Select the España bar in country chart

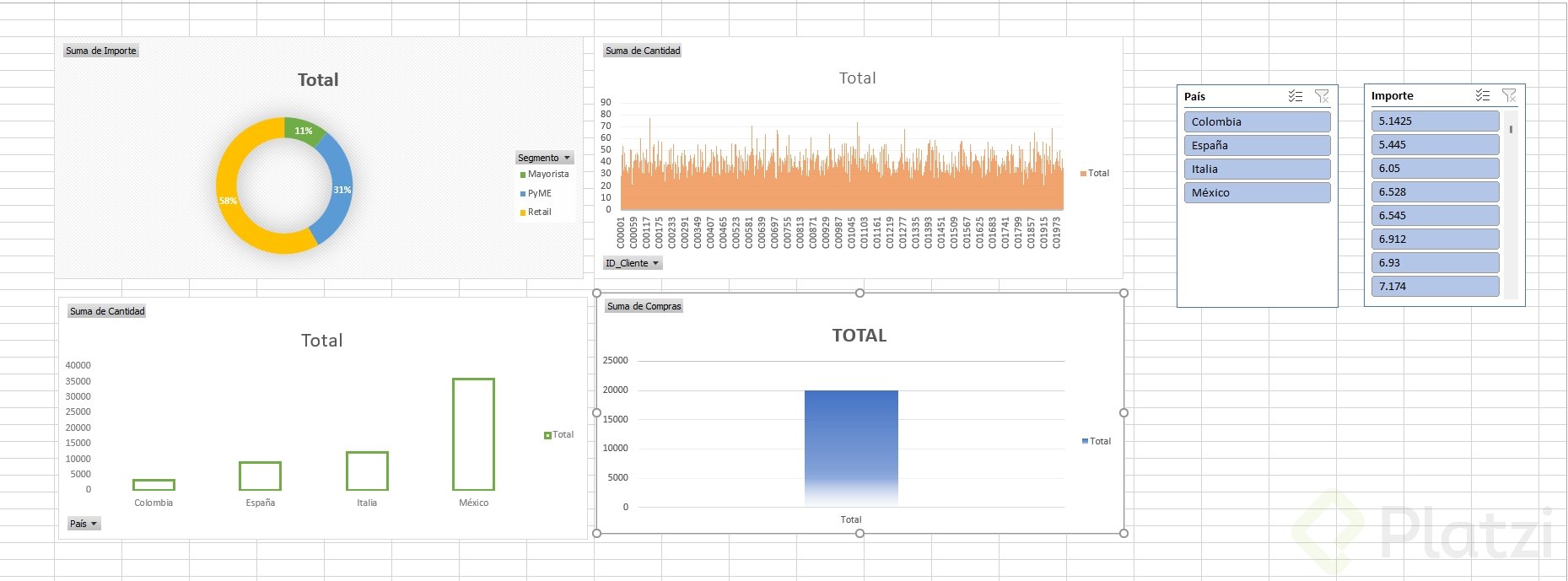point(260,476)
